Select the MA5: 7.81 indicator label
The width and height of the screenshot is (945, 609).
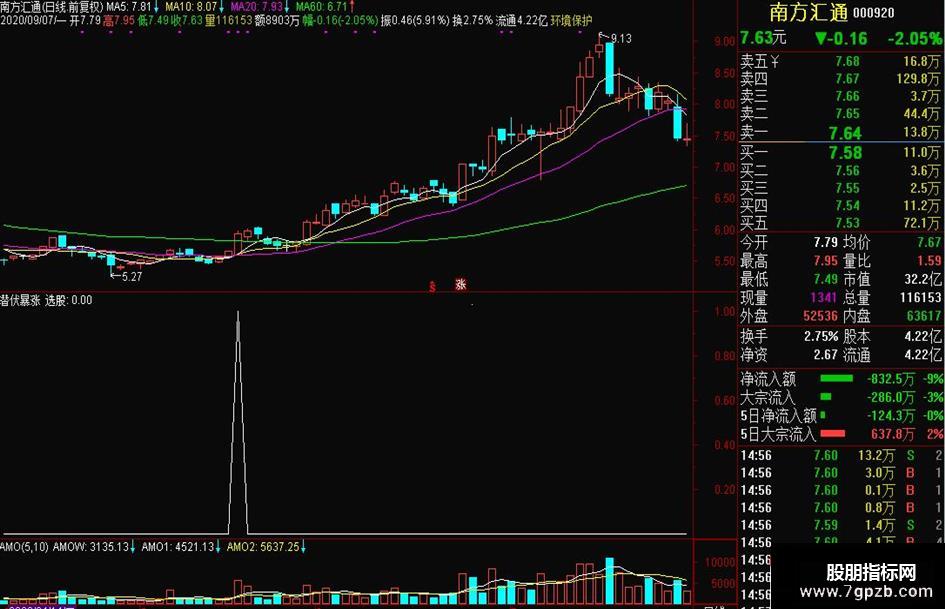129,7
